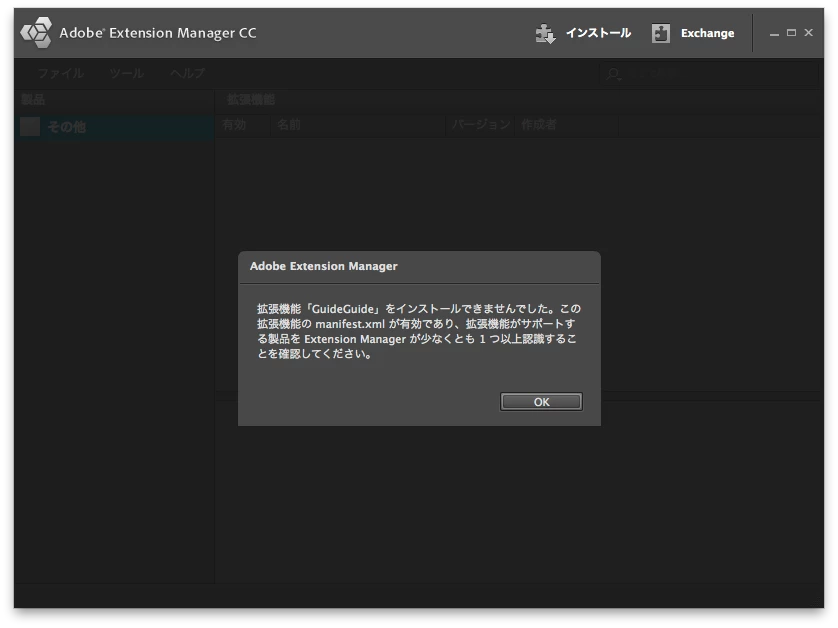The image size is (838, 628).
Task: Open the ヘルプ menu
Action: pyautogui.click(x=188, y=73)
